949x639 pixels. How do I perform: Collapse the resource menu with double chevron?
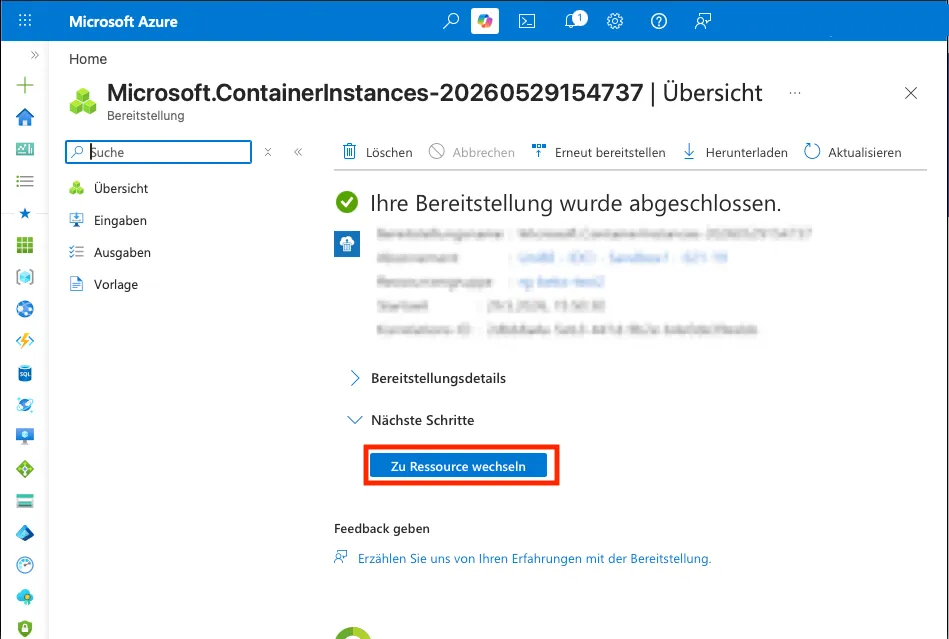coord(298,152)
